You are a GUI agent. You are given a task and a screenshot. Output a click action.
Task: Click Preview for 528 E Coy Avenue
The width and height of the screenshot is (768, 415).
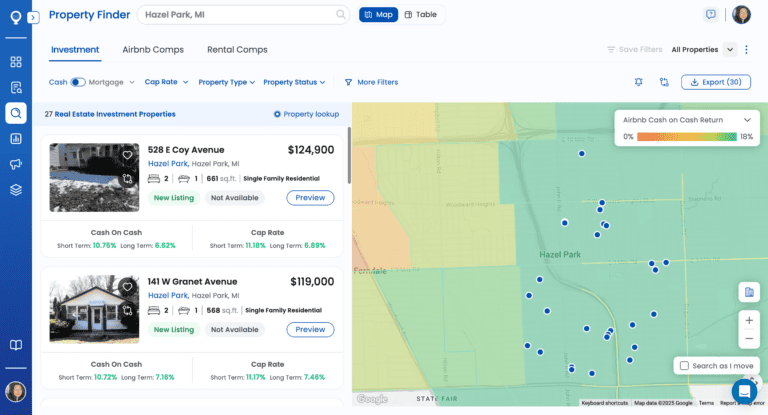[x=310, y=197]
